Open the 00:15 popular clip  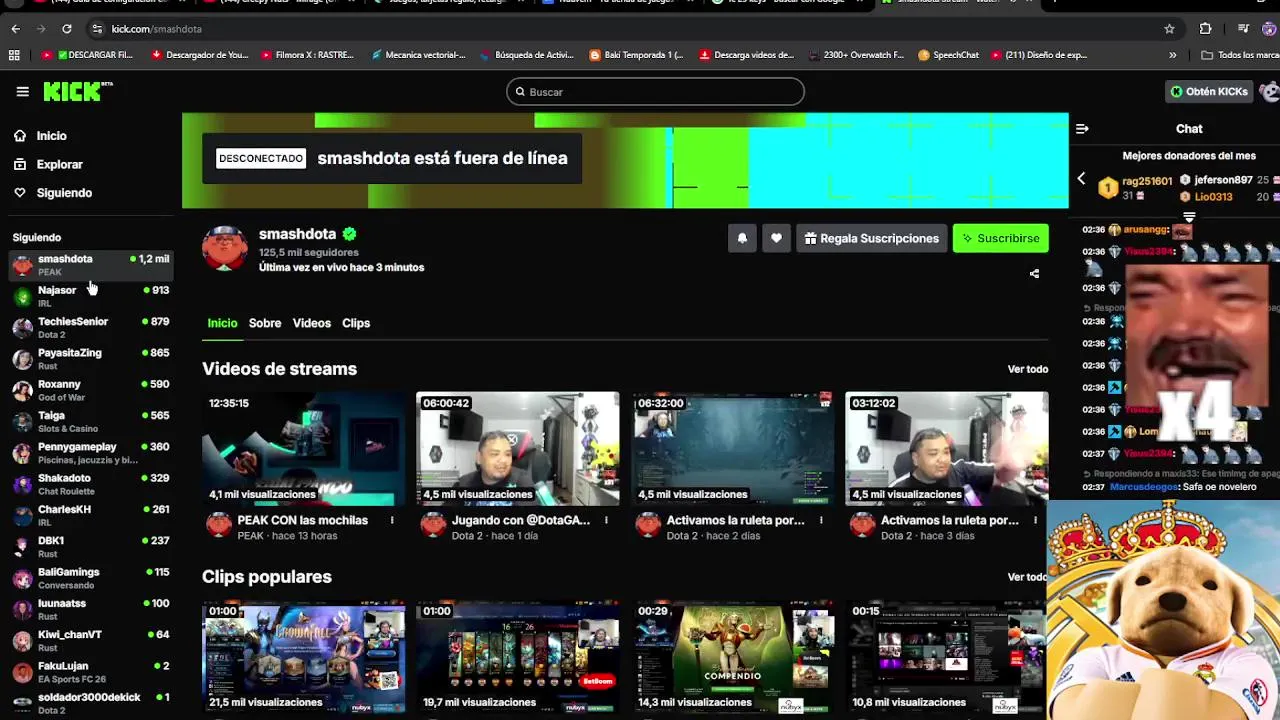tap(947, 657)
